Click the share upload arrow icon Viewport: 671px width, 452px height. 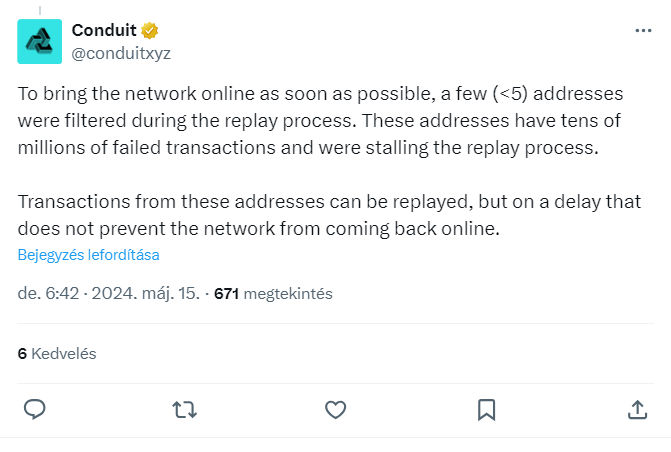(637, 410)
